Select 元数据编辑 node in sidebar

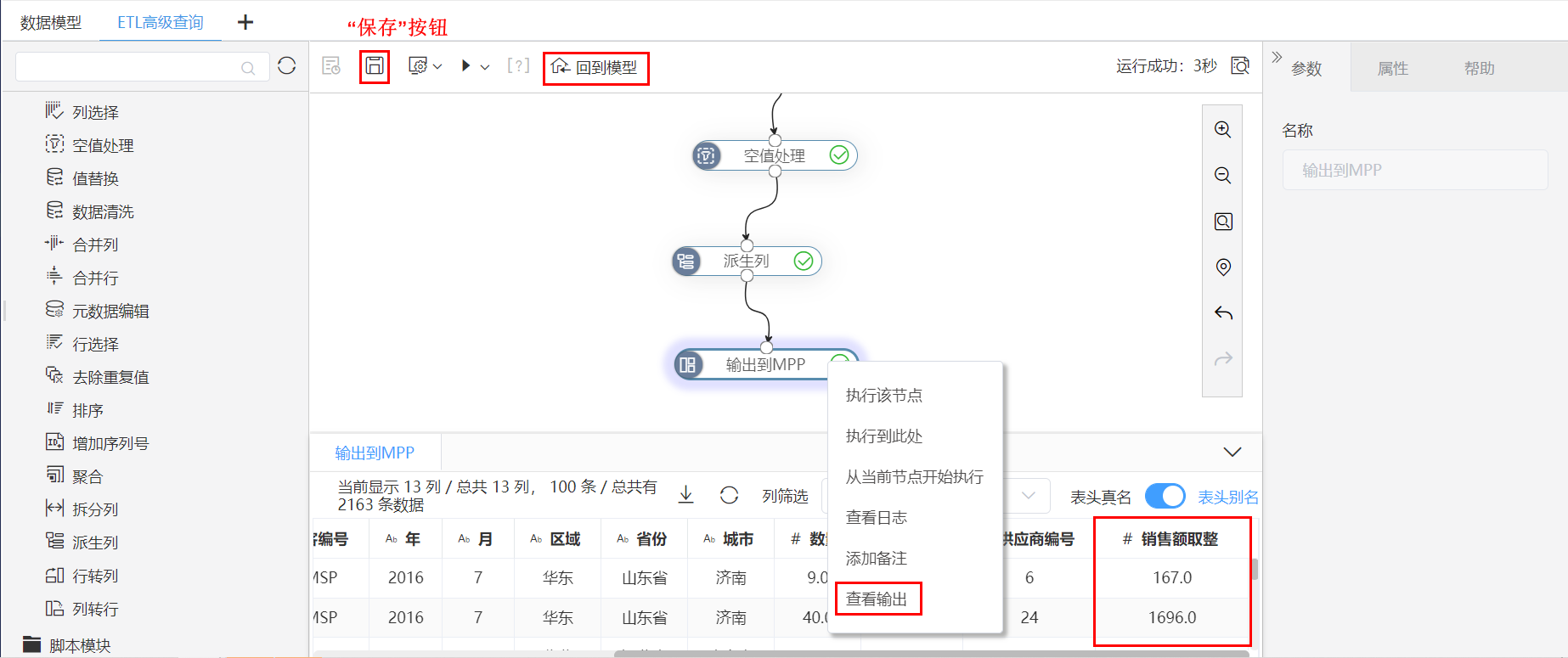97,311
